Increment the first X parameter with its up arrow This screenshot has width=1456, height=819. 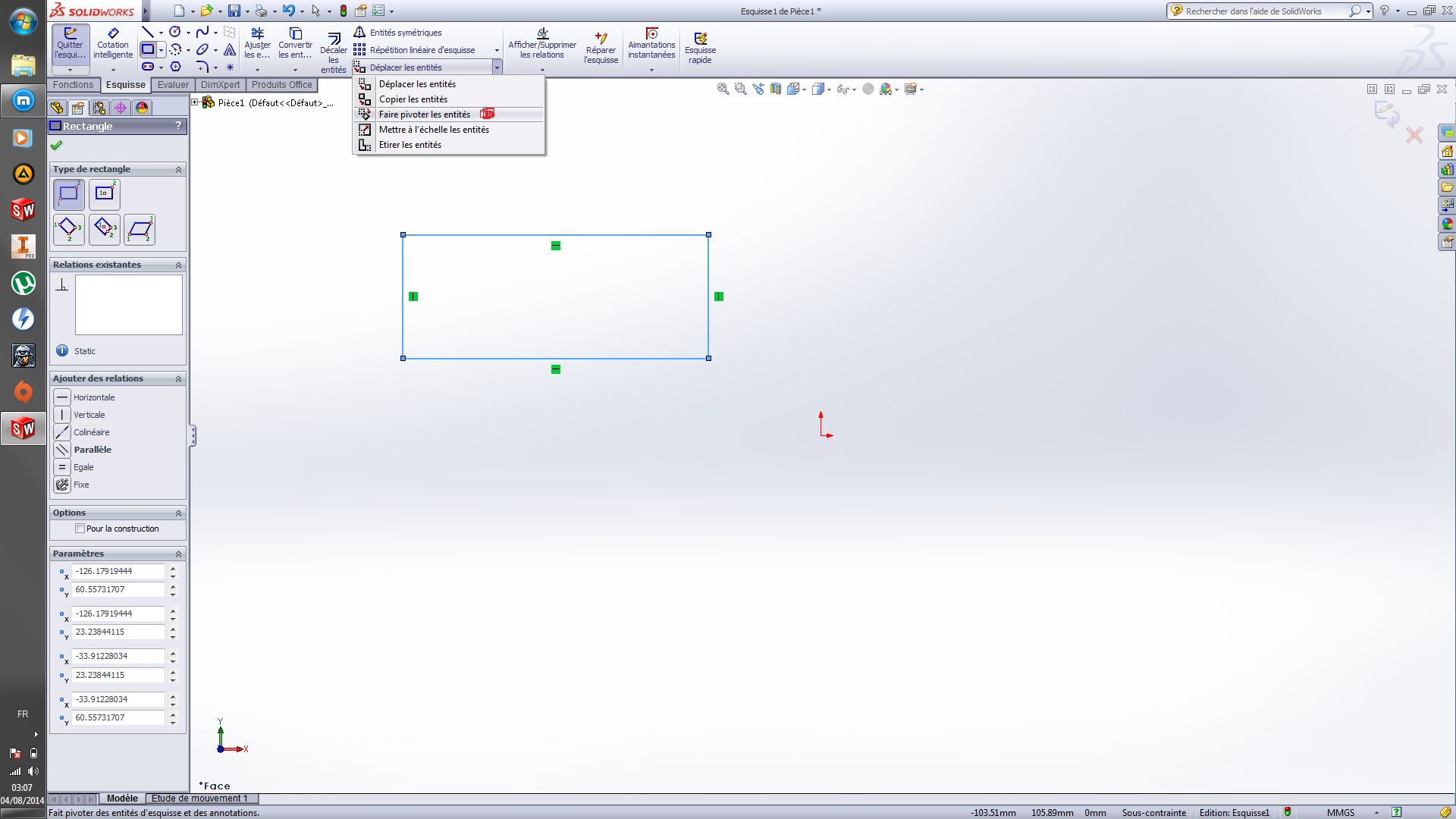coord(173,567)
